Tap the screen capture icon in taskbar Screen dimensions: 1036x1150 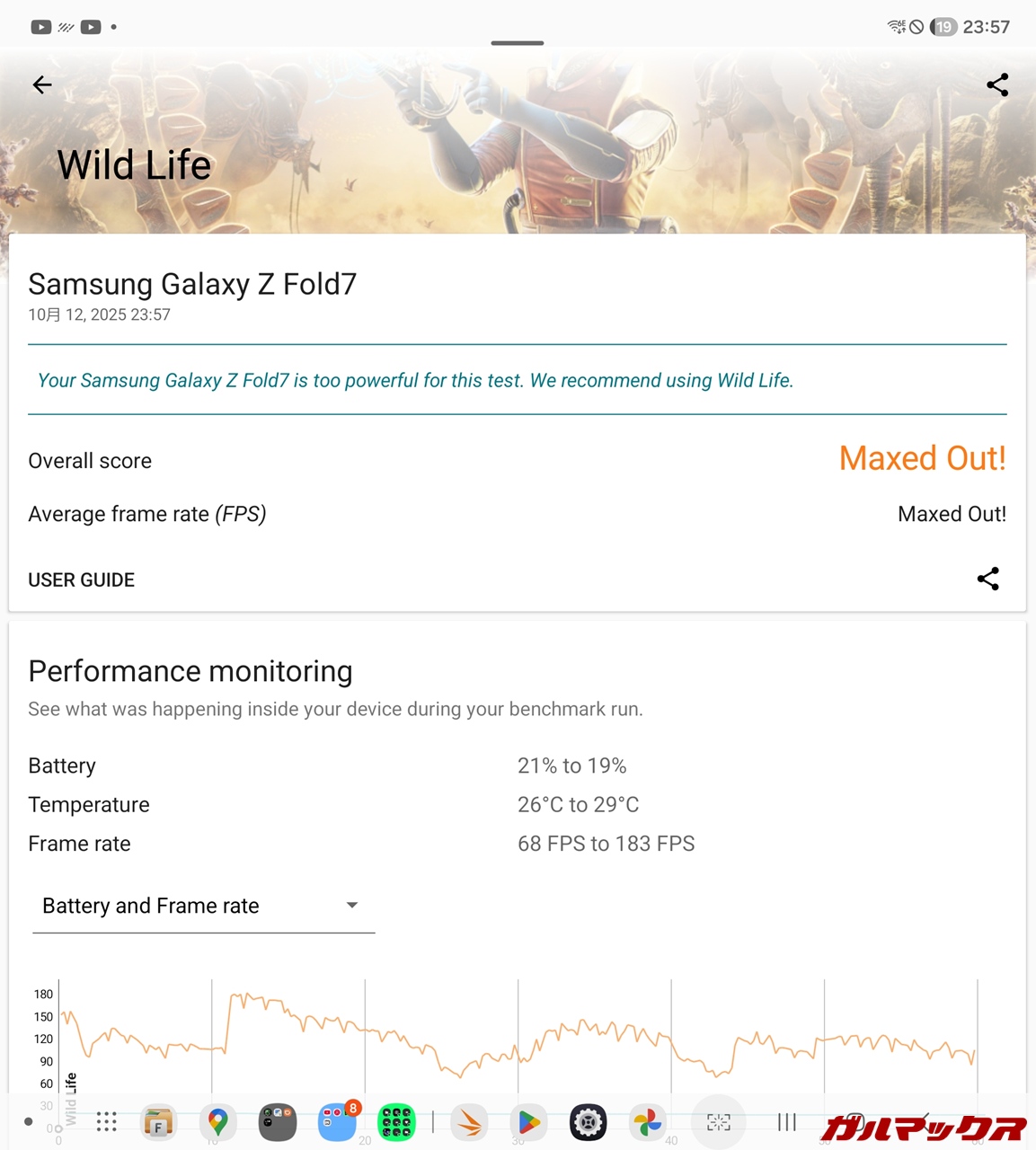(x=719, y=1122)
